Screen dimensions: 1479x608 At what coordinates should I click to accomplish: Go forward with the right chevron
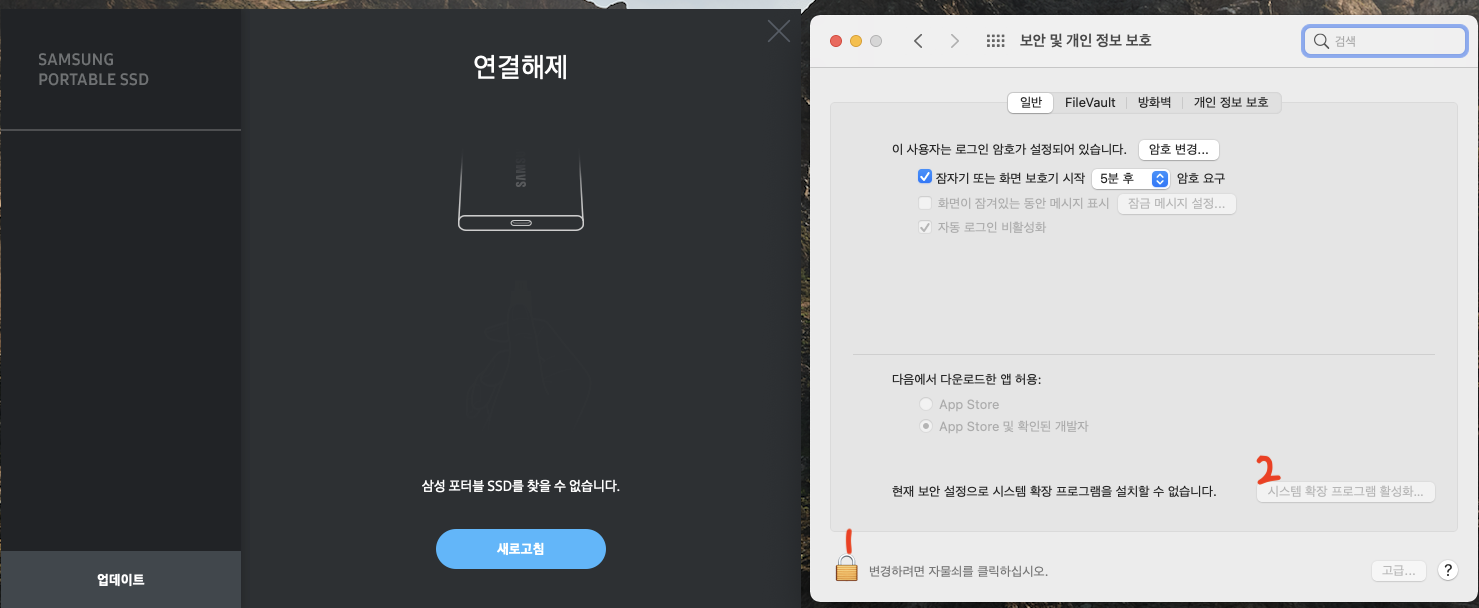coord(954,41)
